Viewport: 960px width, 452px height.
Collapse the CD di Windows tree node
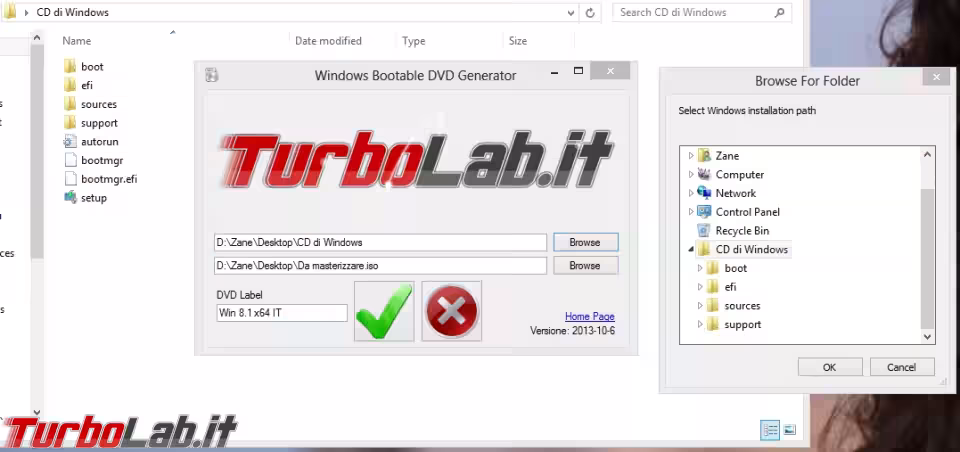click(691, 250)
